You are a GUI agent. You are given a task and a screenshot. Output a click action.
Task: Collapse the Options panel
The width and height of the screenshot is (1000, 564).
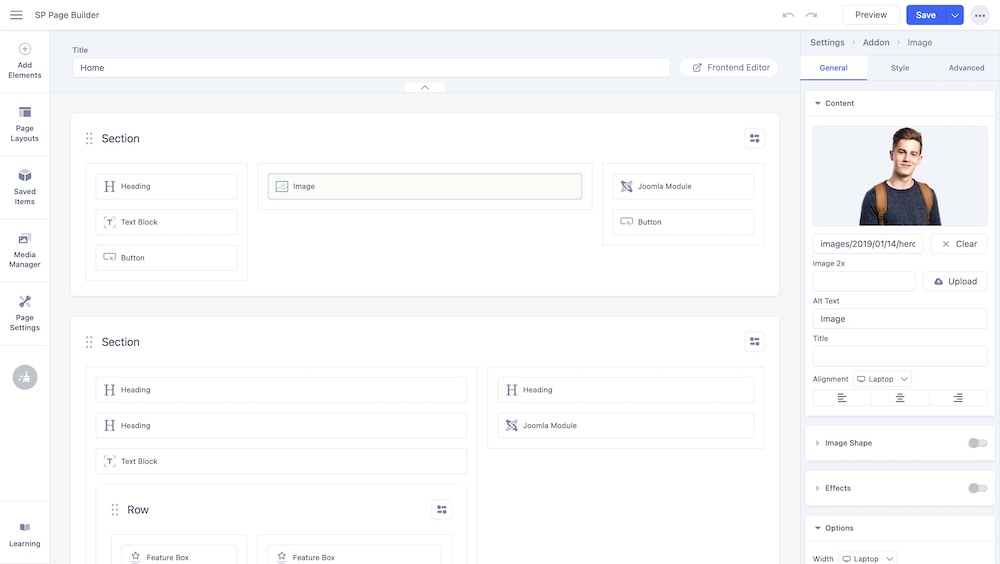(x=818, y=528)
